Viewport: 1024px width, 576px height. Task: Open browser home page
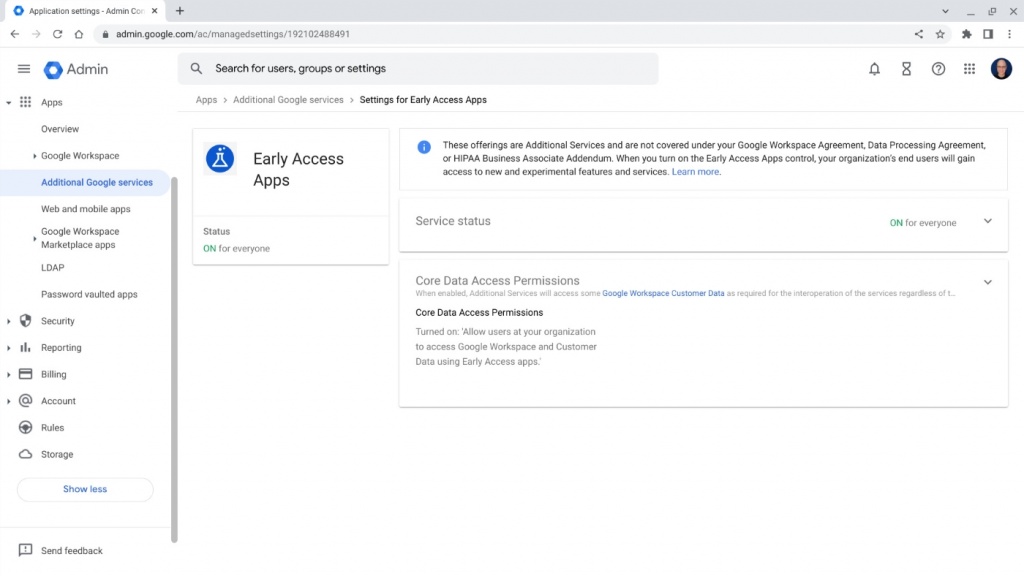78,34
